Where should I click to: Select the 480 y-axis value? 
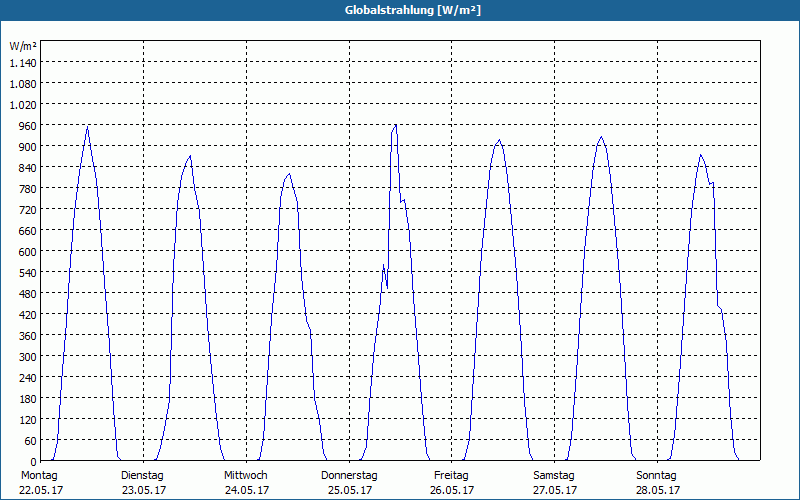pyautogui.click(x=28, y=293)
